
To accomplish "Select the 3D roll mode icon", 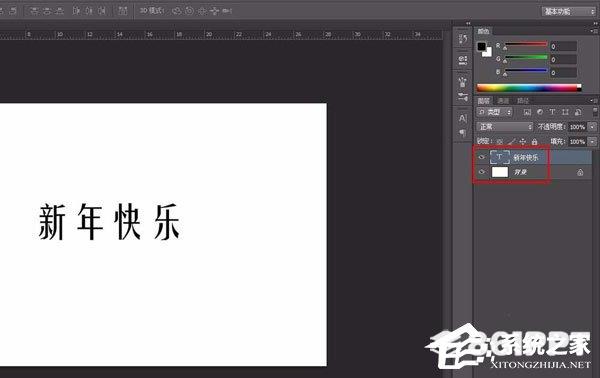I will [189, 11].
